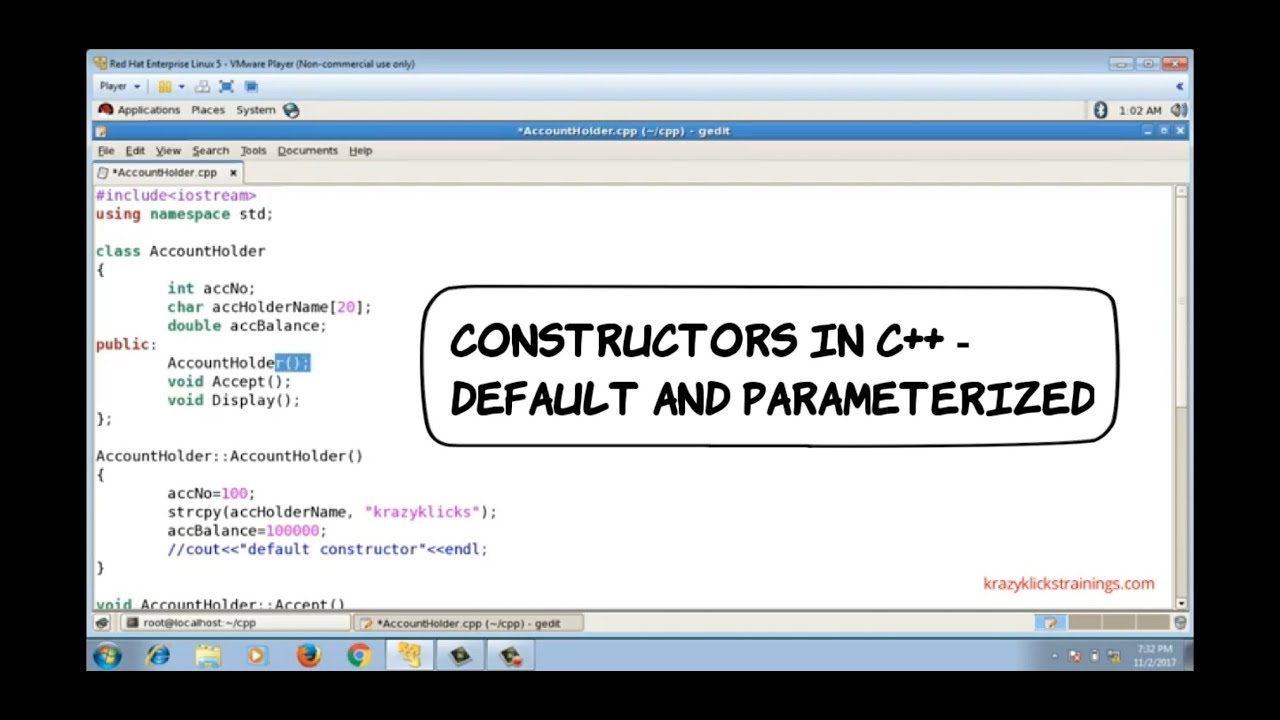Open gedit File menu

point(106,151)
